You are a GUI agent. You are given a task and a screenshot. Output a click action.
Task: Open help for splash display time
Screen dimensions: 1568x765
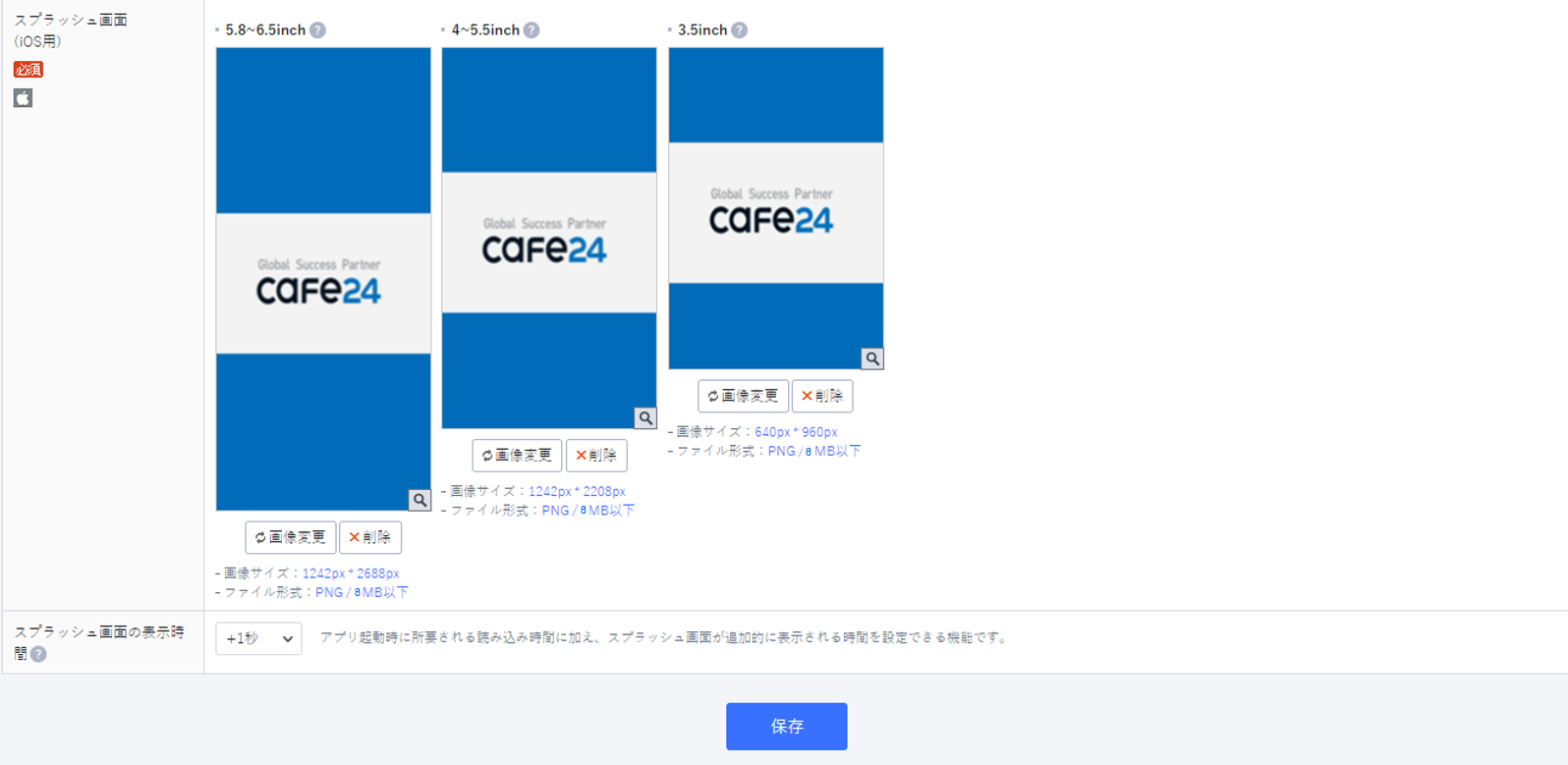click(38, 654)
